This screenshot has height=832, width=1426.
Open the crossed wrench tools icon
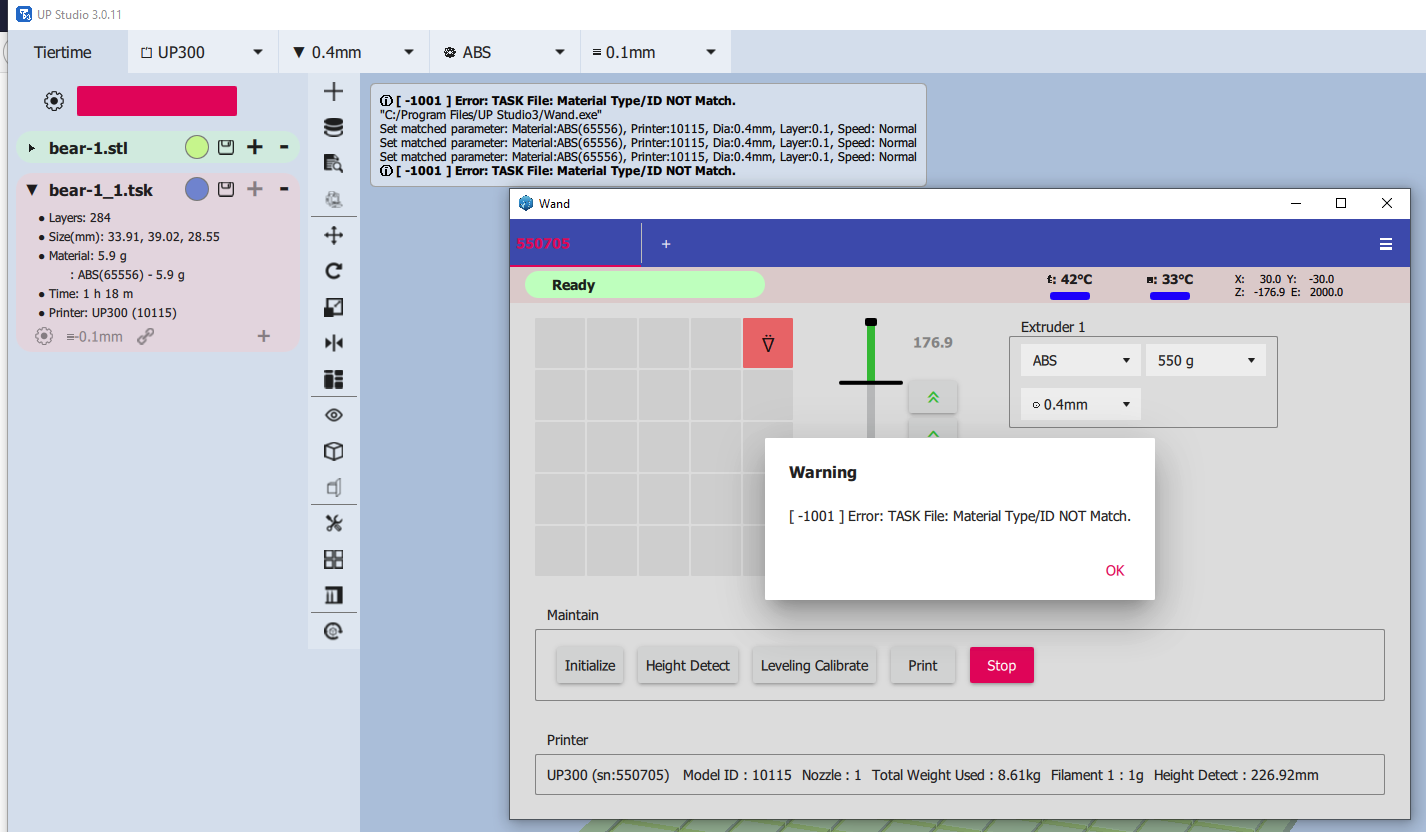pyautogui.click(x=334, y=523)
